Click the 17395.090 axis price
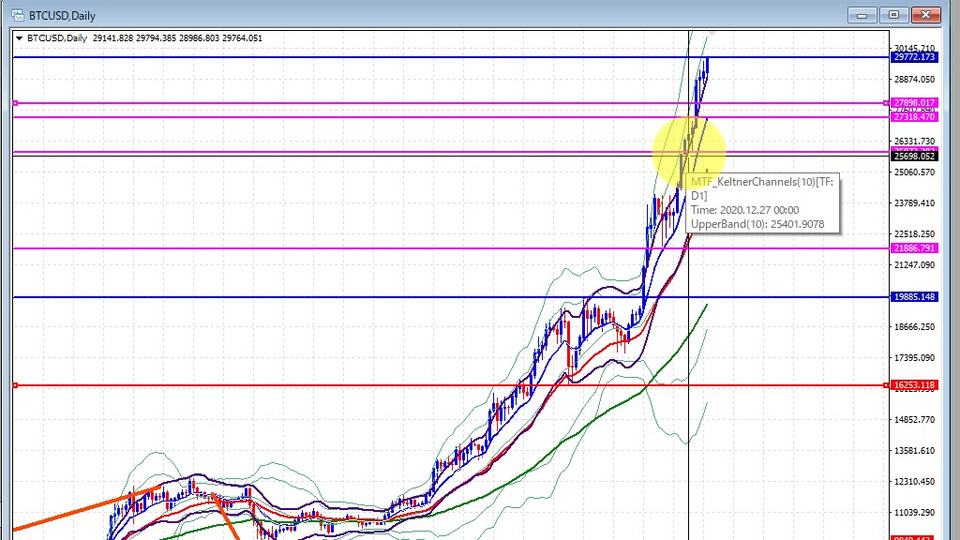Image resolution: width=960 pixels, height=540 pixels. [915, 358]
